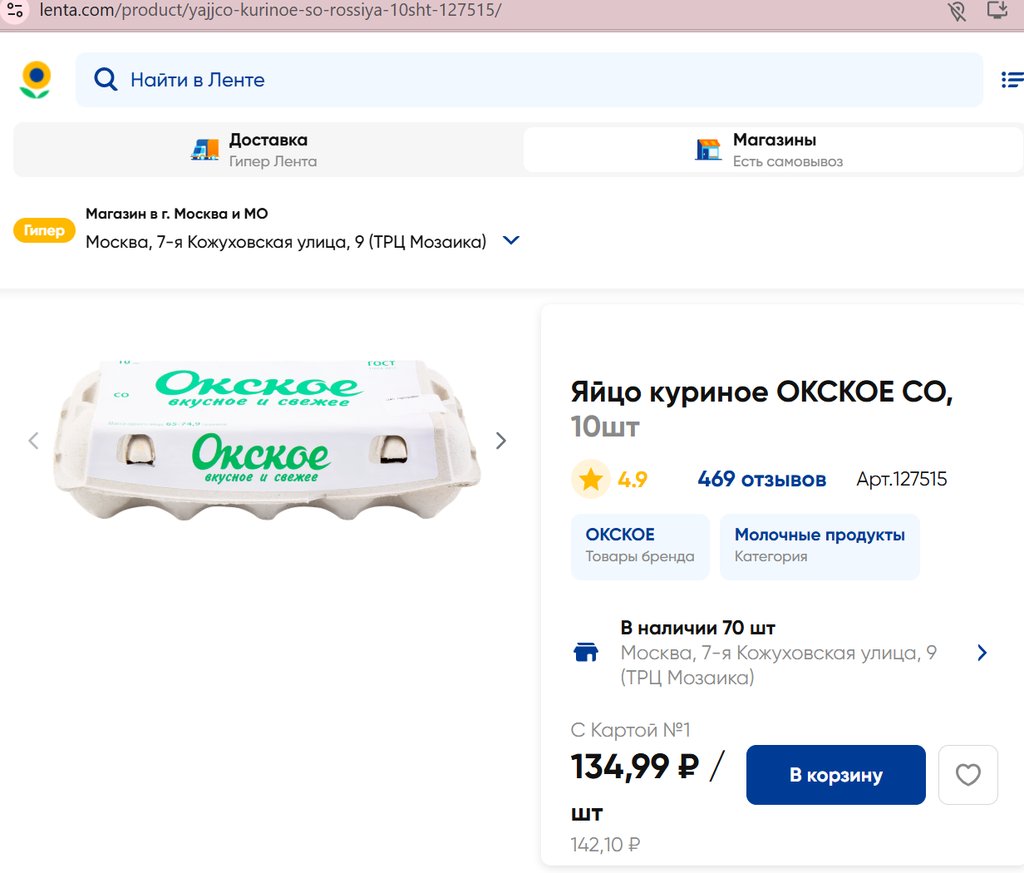Open site settings icon in address bar
Viewport: 1024px width, 873px height.
(x=14, y=10)
